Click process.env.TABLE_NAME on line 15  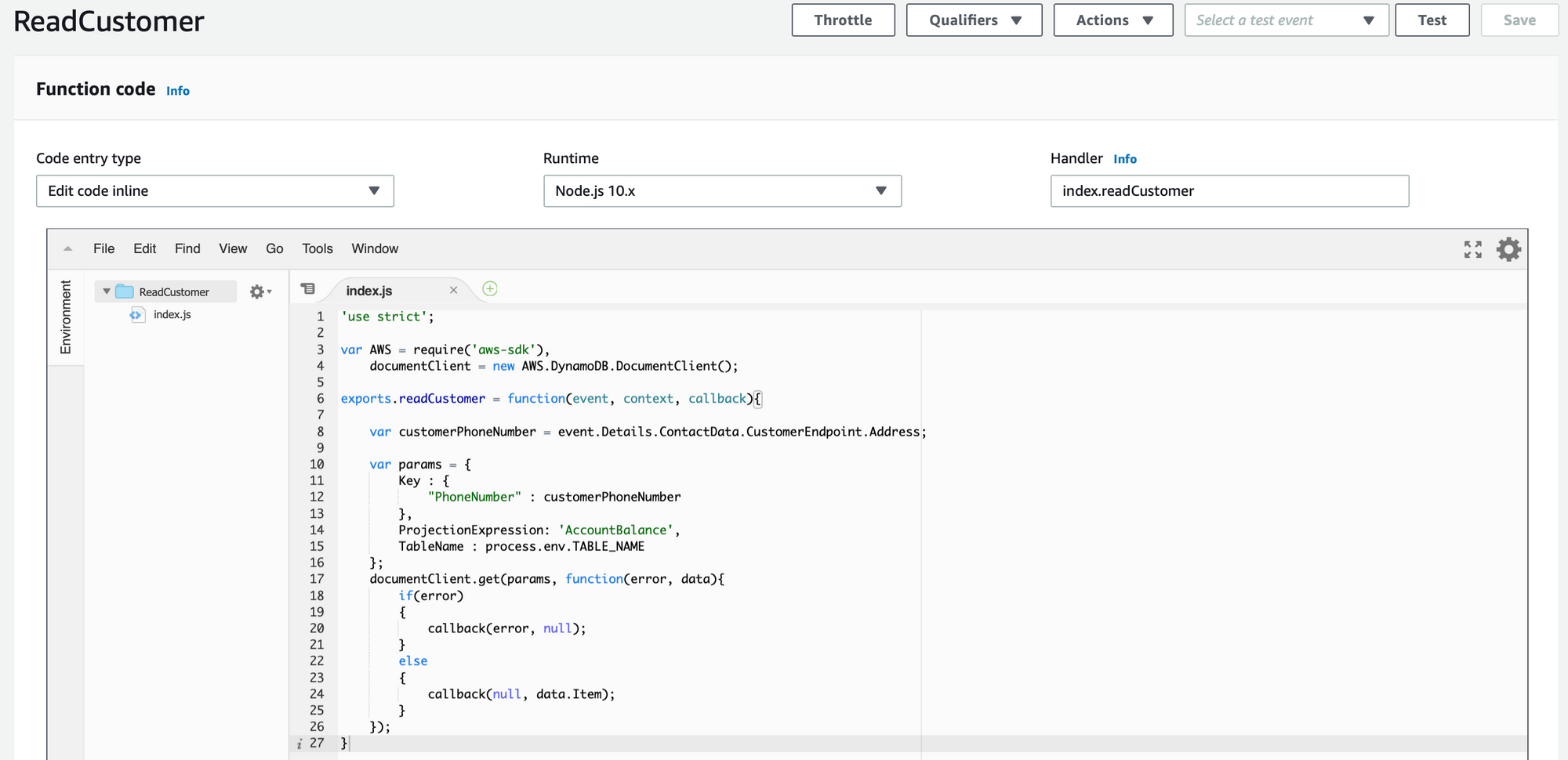pos(564,547)
